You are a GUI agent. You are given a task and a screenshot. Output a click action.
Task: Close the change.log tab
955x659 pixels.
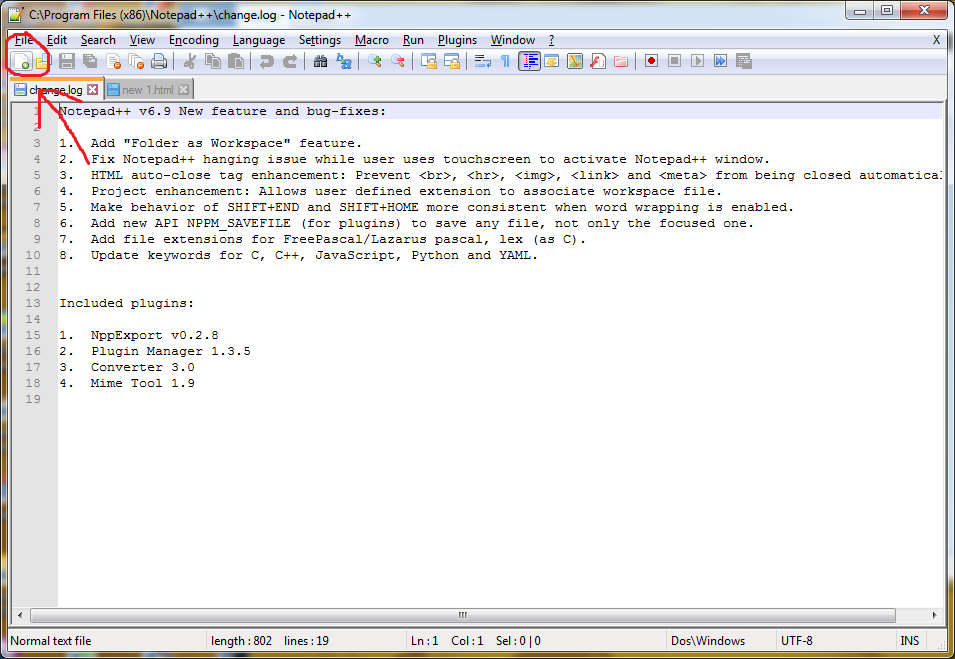pyautogui.click(x=93, y=89)
